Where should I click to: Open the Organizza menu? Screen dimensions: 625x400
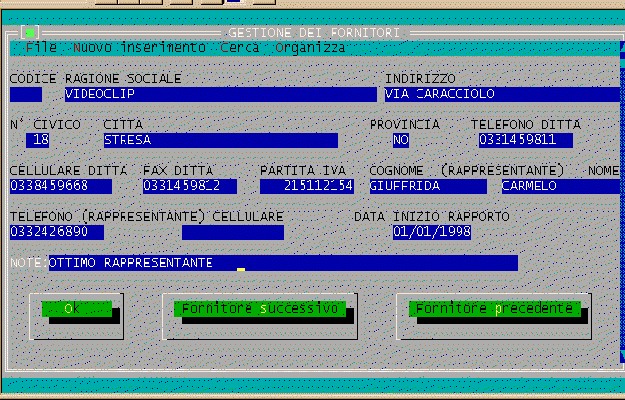click(x=310, y=48)
